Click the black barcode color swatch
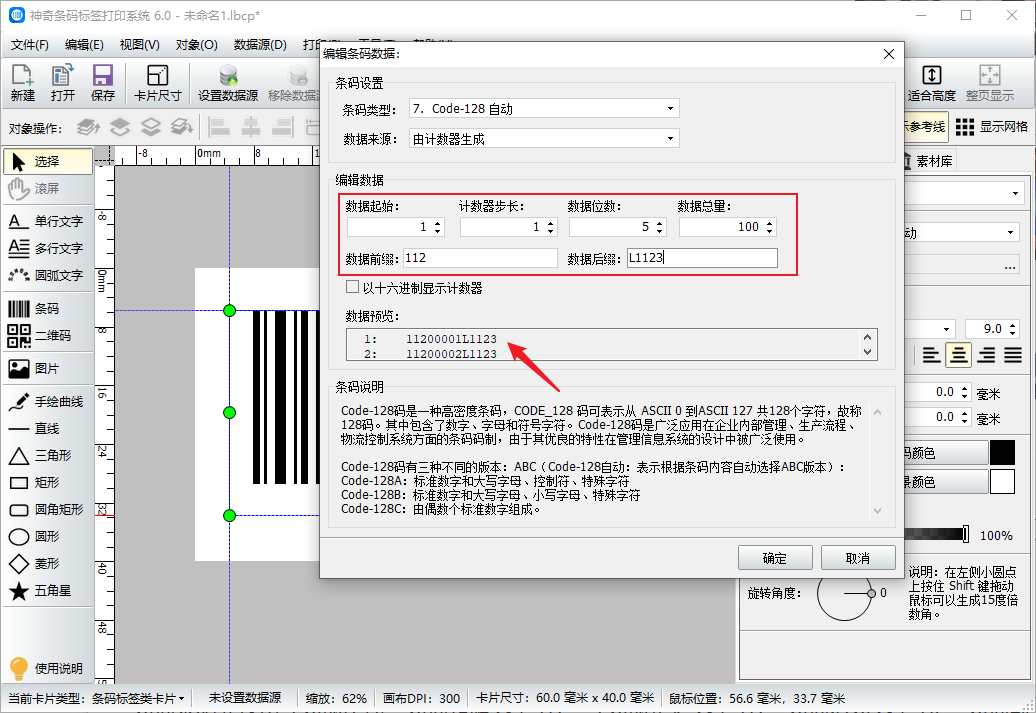 tap(1002, 453)
